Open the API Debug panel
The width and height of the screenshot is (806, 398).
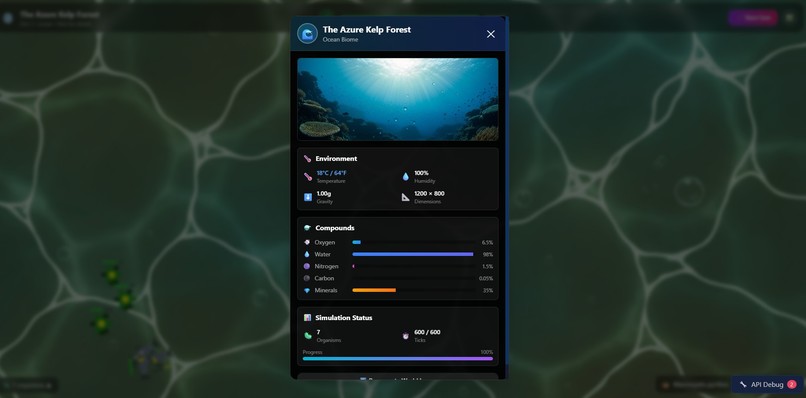pyautogui.click(x=767, y=385)
